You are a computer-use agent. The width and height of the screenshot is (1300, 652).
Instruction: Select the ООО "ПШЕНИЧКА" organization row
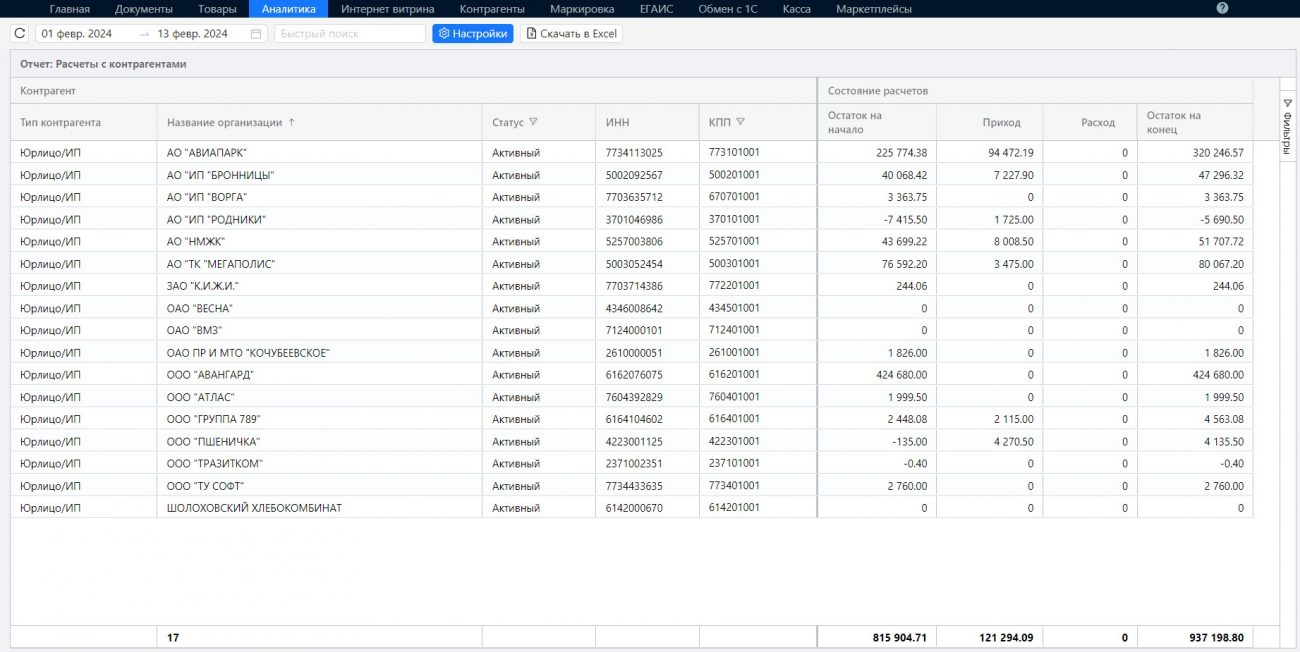click(x=213, y=441)
